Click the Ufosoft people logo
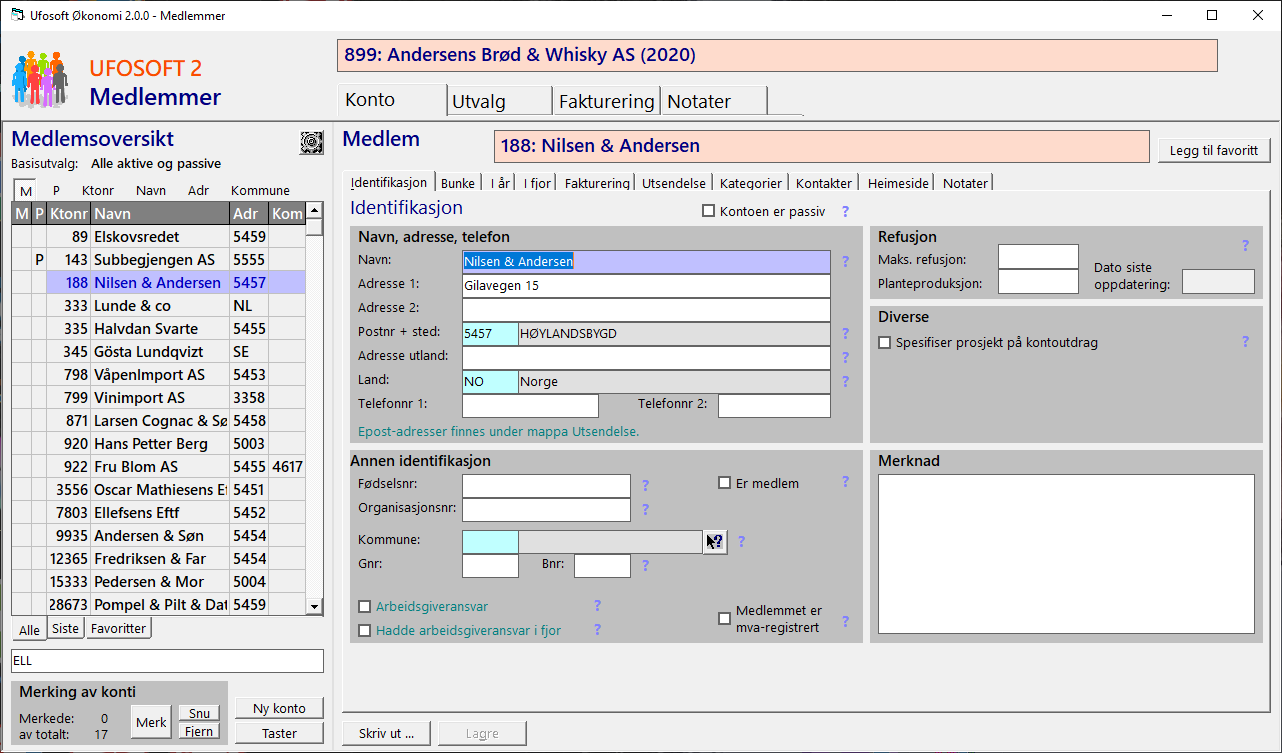 click(40, 79)
